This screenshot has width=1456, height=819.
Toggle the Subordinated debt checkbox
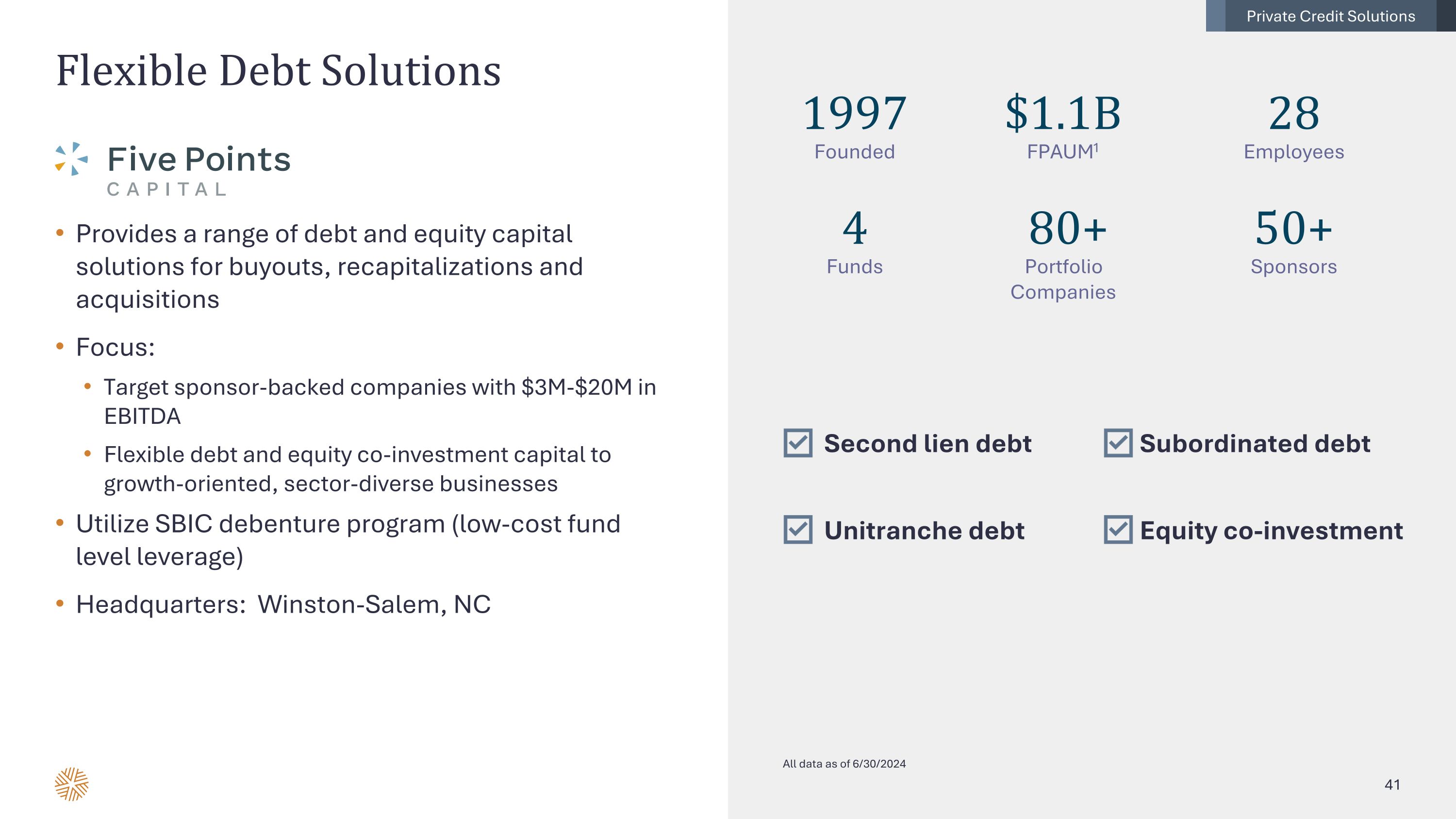(1117, 443)
